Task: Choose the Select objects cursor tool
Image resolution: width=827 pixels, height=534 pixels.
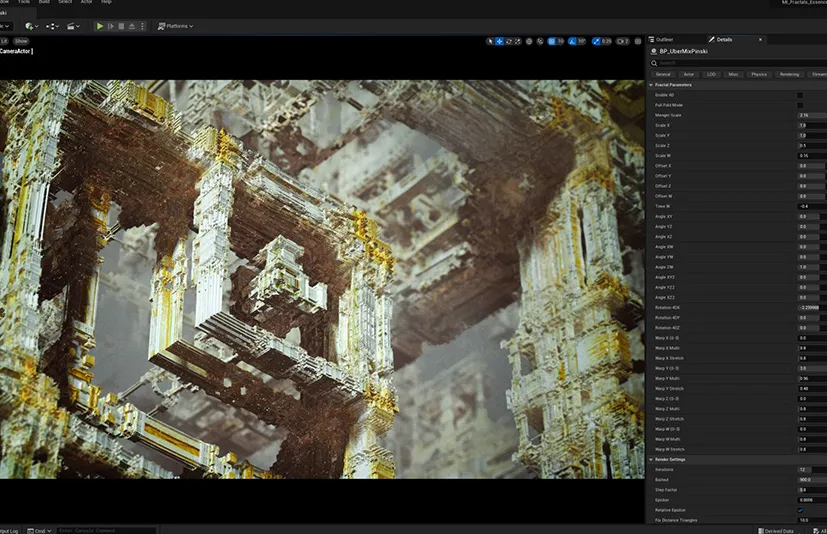Action: coord(490,41)
